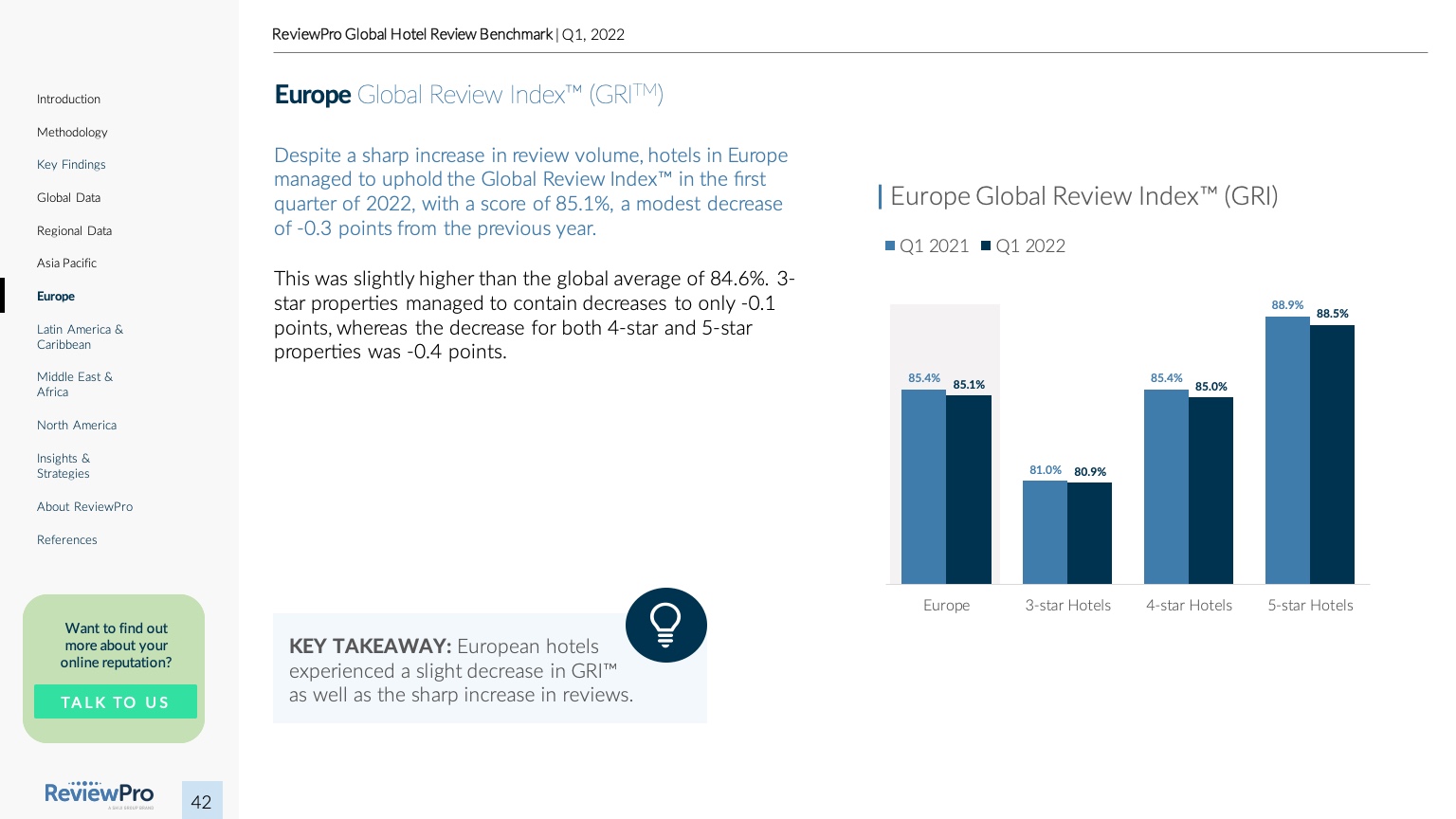Go to the Methodology section

coord(72,133)
